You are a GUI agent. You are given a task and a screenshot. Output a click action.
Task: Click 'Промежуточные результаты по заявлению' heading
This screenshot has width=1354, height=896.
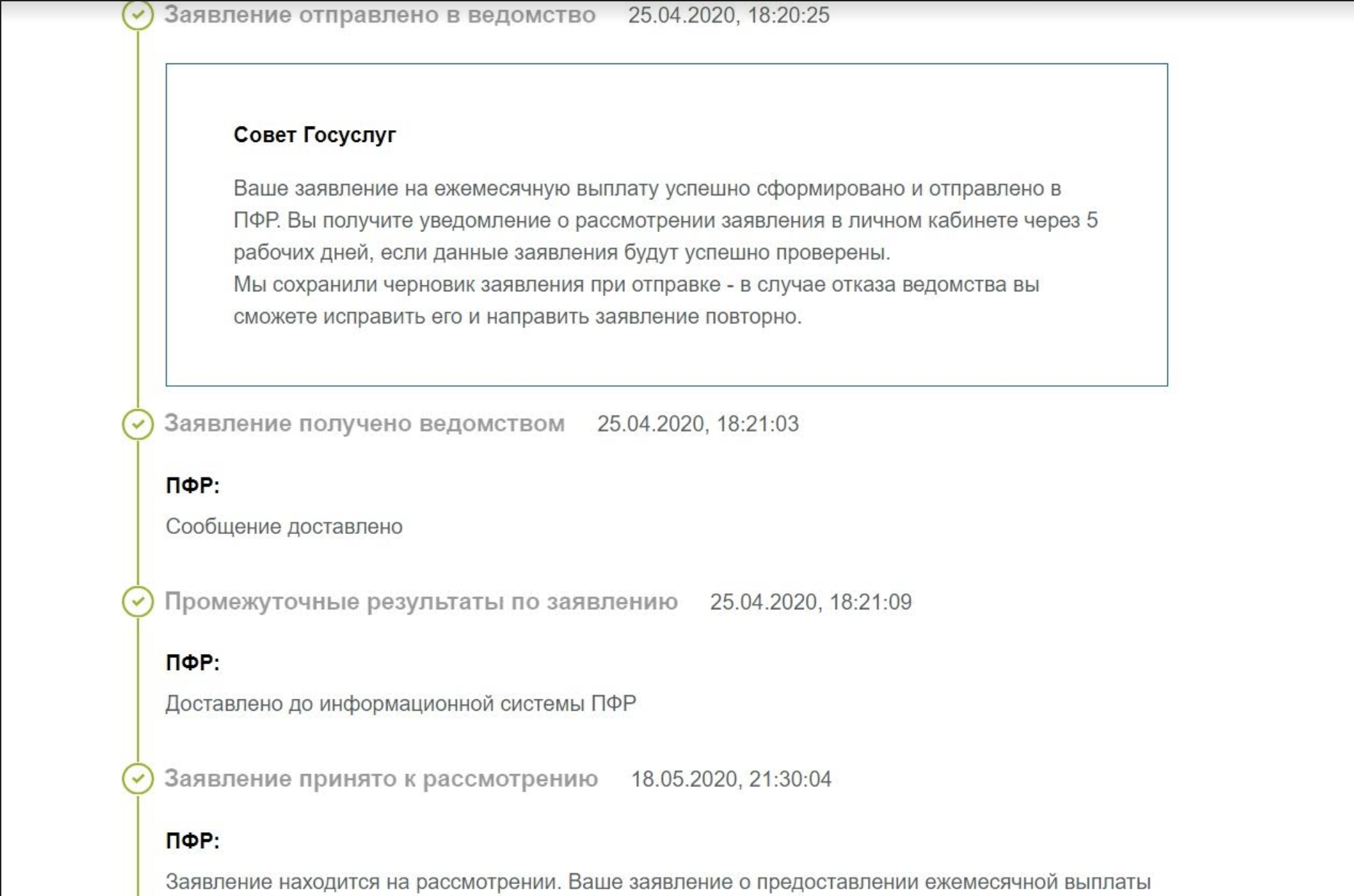tap(421, 601)
